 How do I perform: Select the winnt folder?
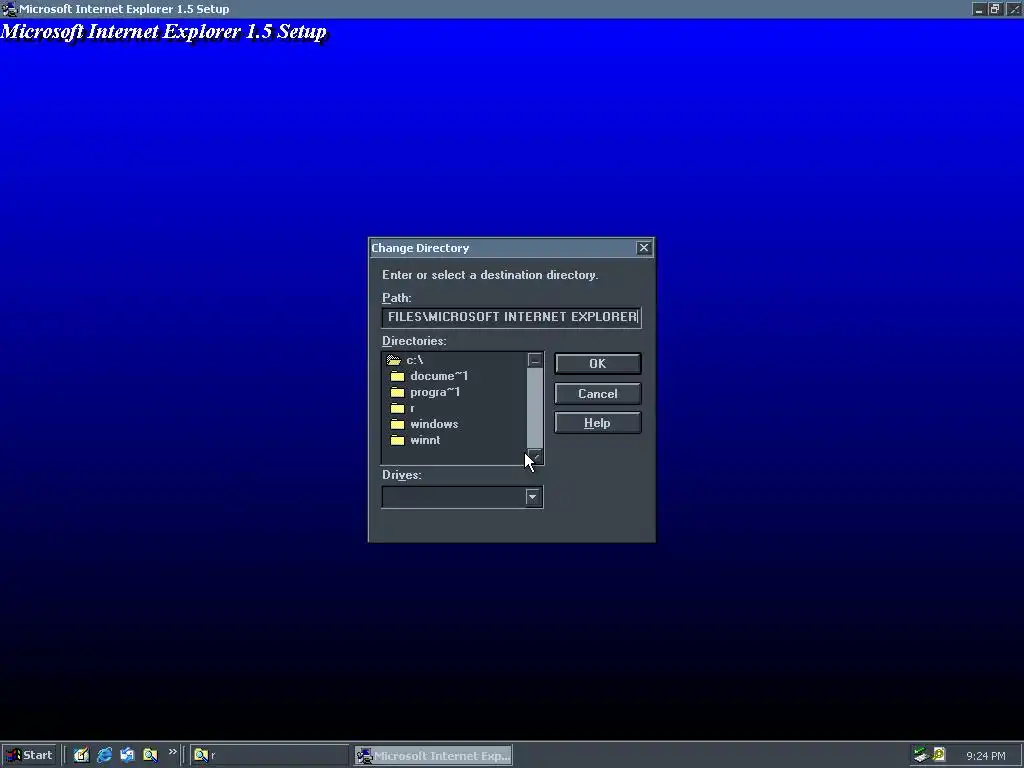pyautogui.click(x=415, y=440)
